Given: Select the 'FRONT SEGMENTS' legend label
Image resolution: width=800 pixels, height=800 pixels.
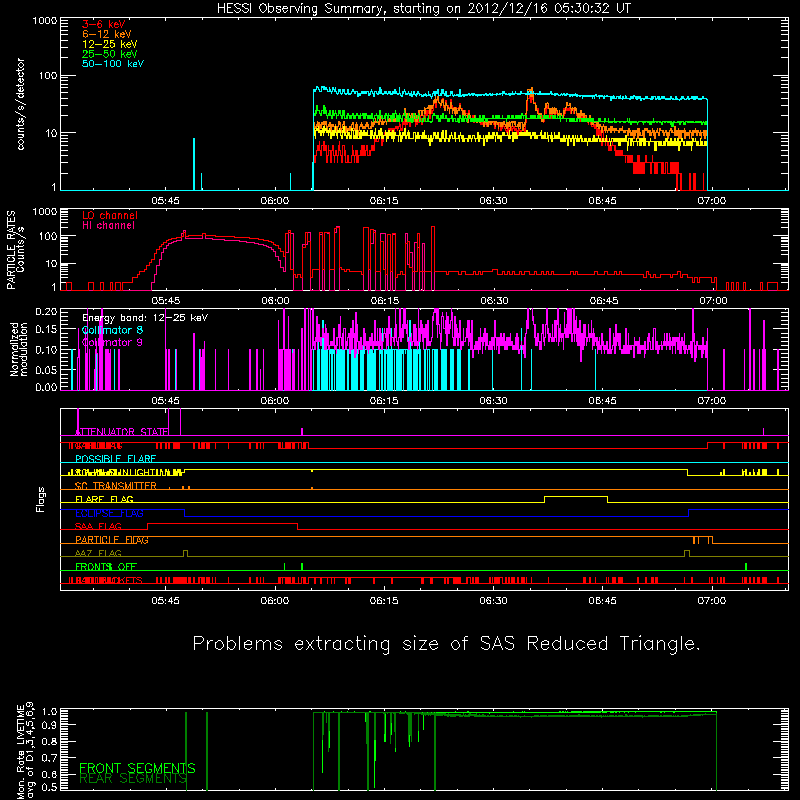Looking at the screenshot, I should (137, 768).
